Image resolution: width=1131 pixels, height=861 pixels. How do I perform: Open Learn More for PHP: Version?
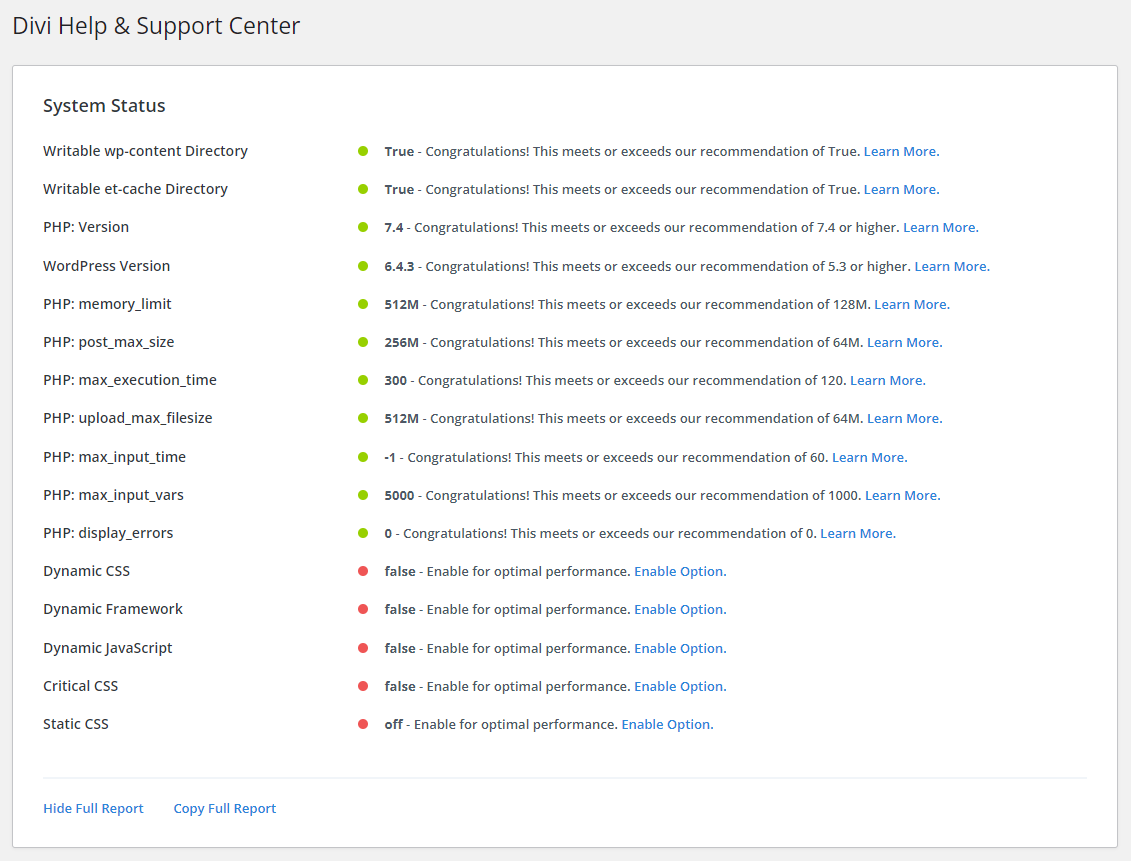941,228
